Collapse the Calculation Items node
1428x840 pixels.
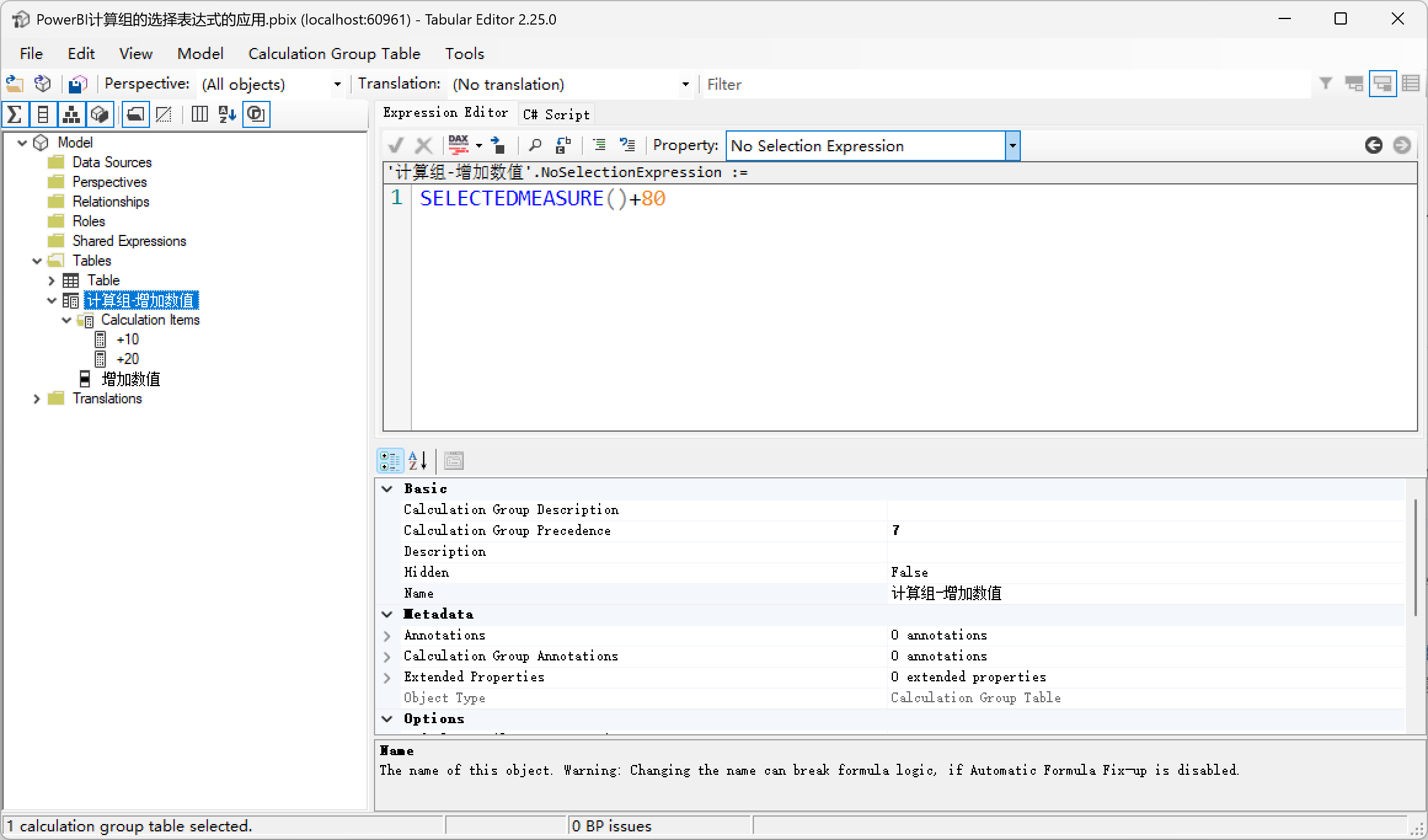pos(66,320)
